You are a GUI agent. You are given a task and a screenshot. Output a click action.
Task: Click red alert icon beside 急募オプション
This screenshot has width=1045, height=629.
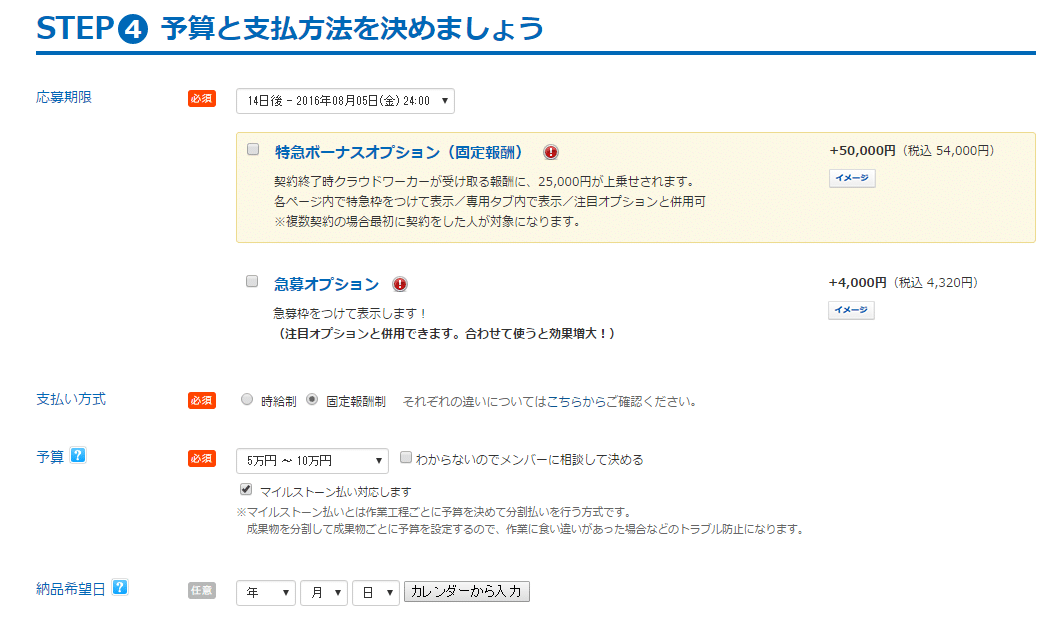pos(400,285)
